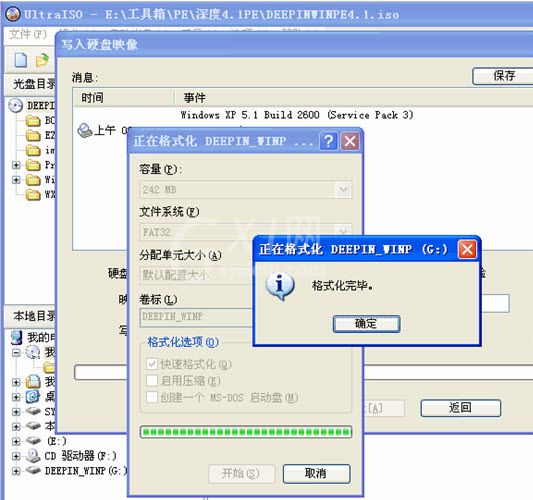The width and height of the screenshot is (533, 500).
Task: Expand the SY drive node
Action: click(16, 412)
